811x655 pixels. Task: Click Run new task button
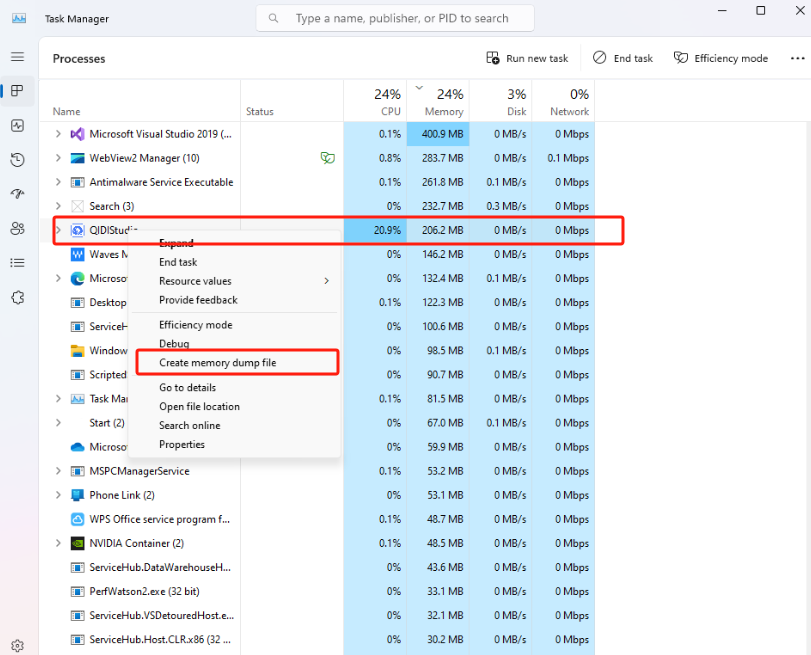coord(527,58)
